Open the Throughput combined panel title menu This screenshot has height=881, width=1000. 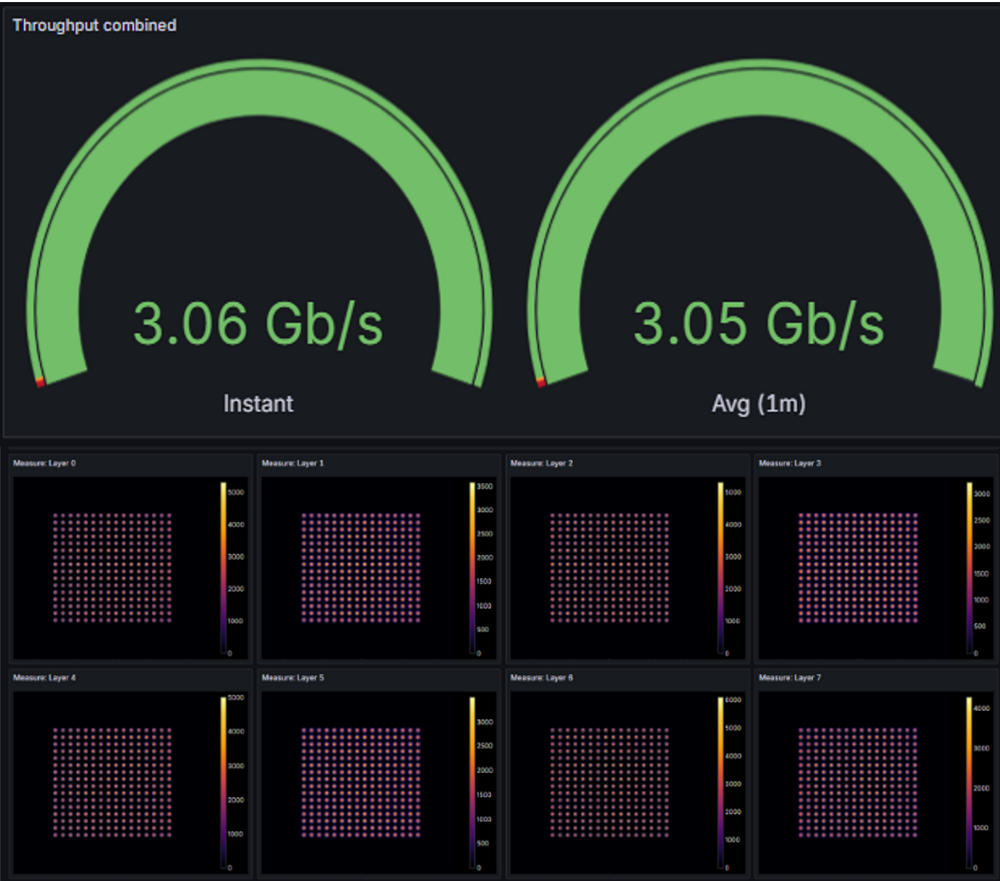[94, 25]
